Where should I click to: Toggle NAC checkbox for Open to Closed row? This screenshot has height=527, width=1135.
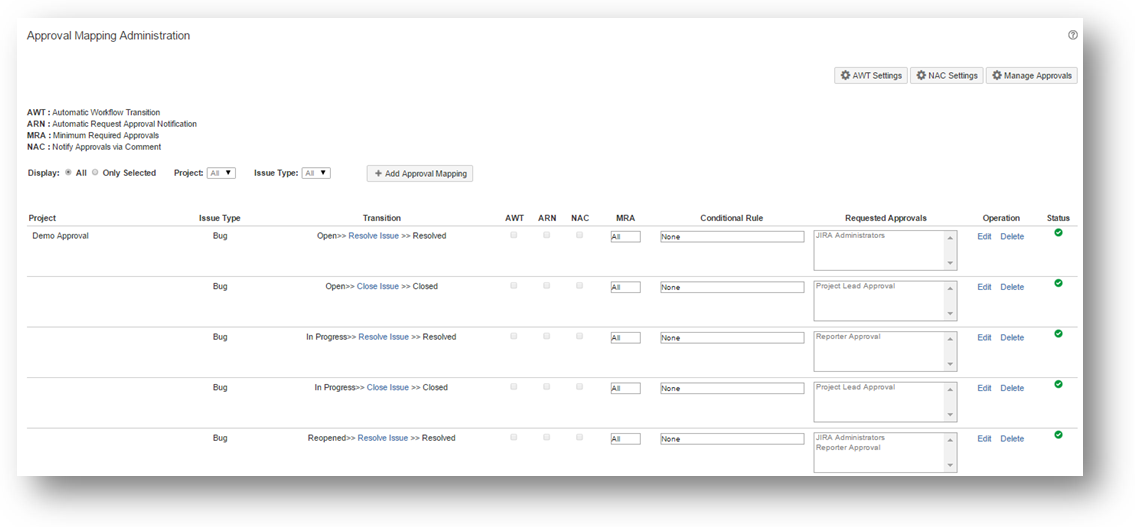(579, 286)
